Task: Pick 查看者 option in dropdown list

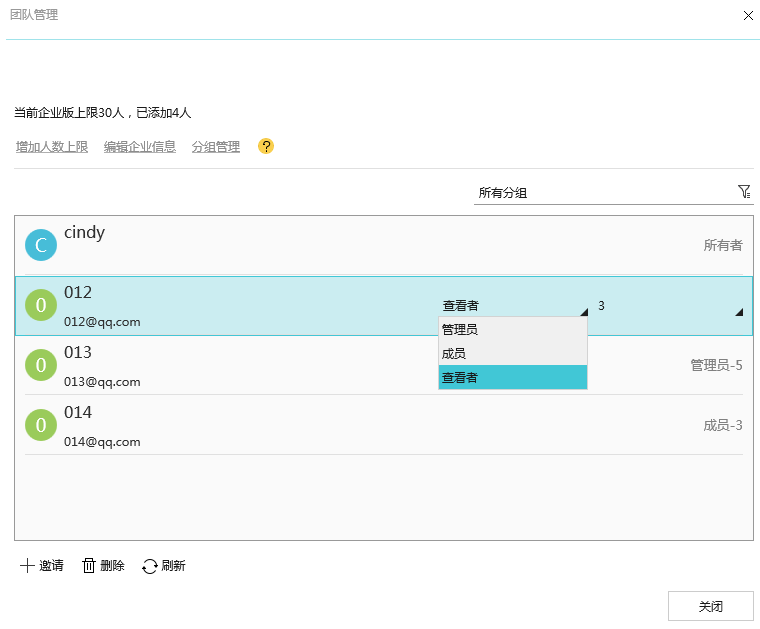Action: (512, 378)
